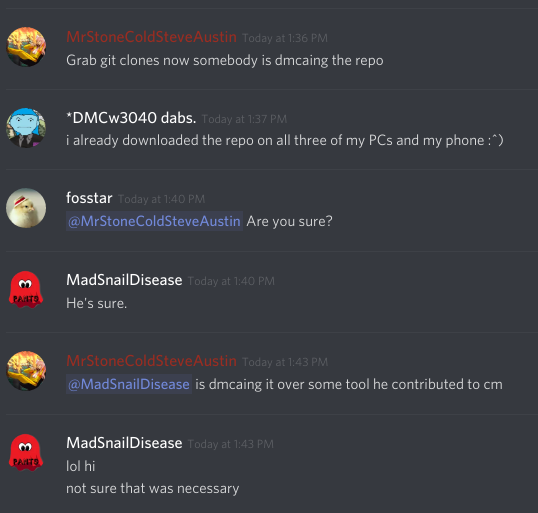Screen dimensions: 538x513
Task: Click the message "not sure that was necessary"
Action: pos(153,488)
